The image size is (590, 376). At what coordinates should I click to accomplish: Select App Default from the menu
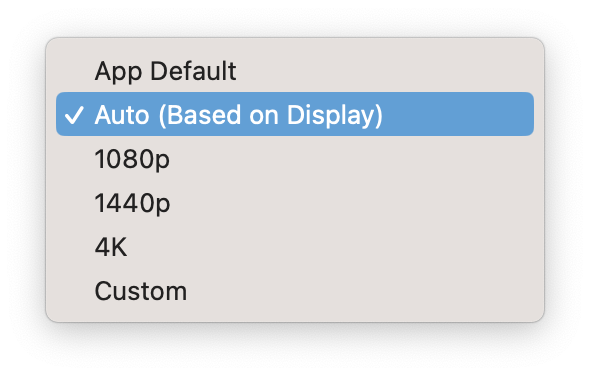(x=295, y=70)
